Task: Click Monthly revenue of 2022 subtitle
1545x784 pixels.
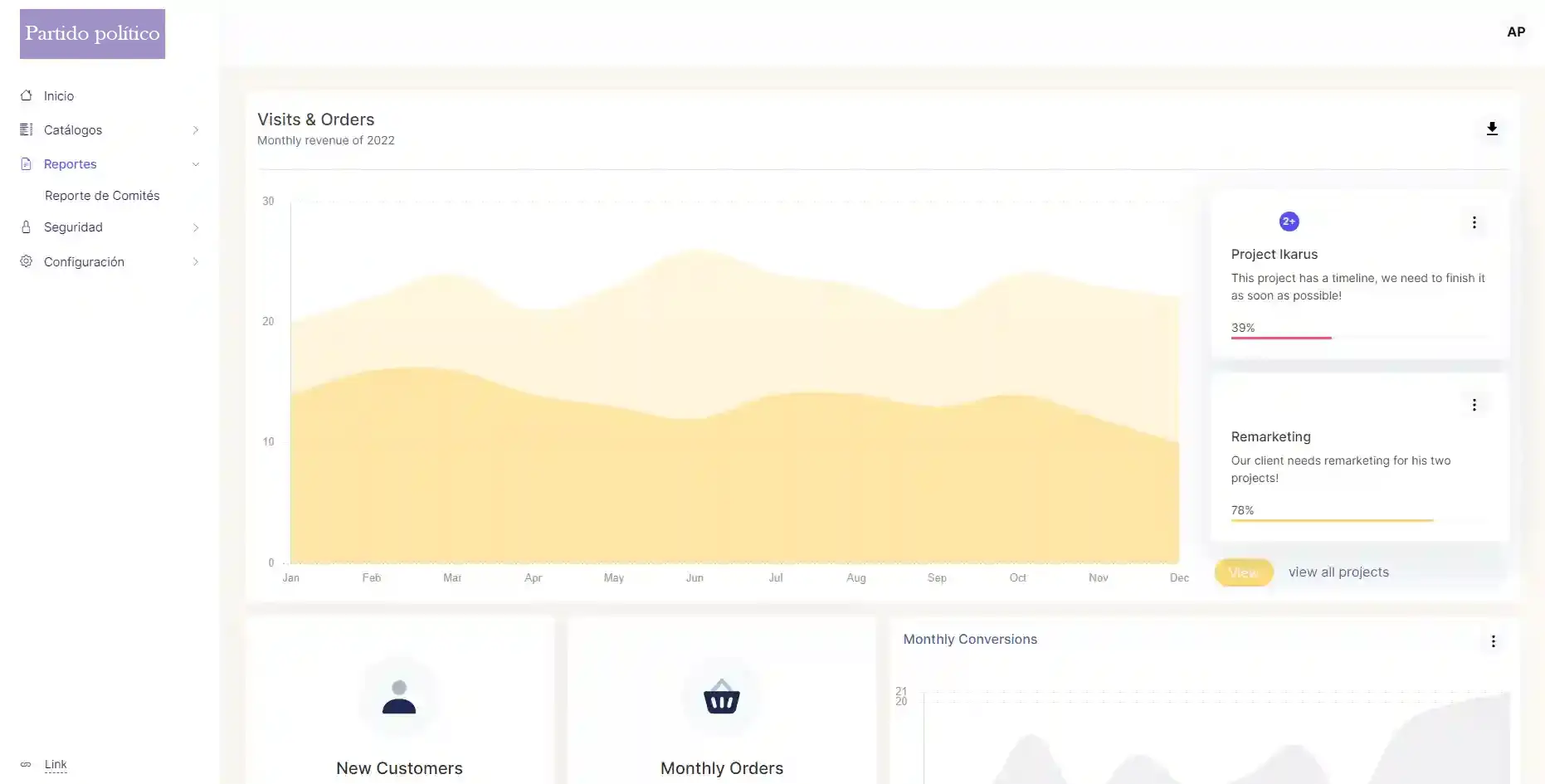Action: 326,141
